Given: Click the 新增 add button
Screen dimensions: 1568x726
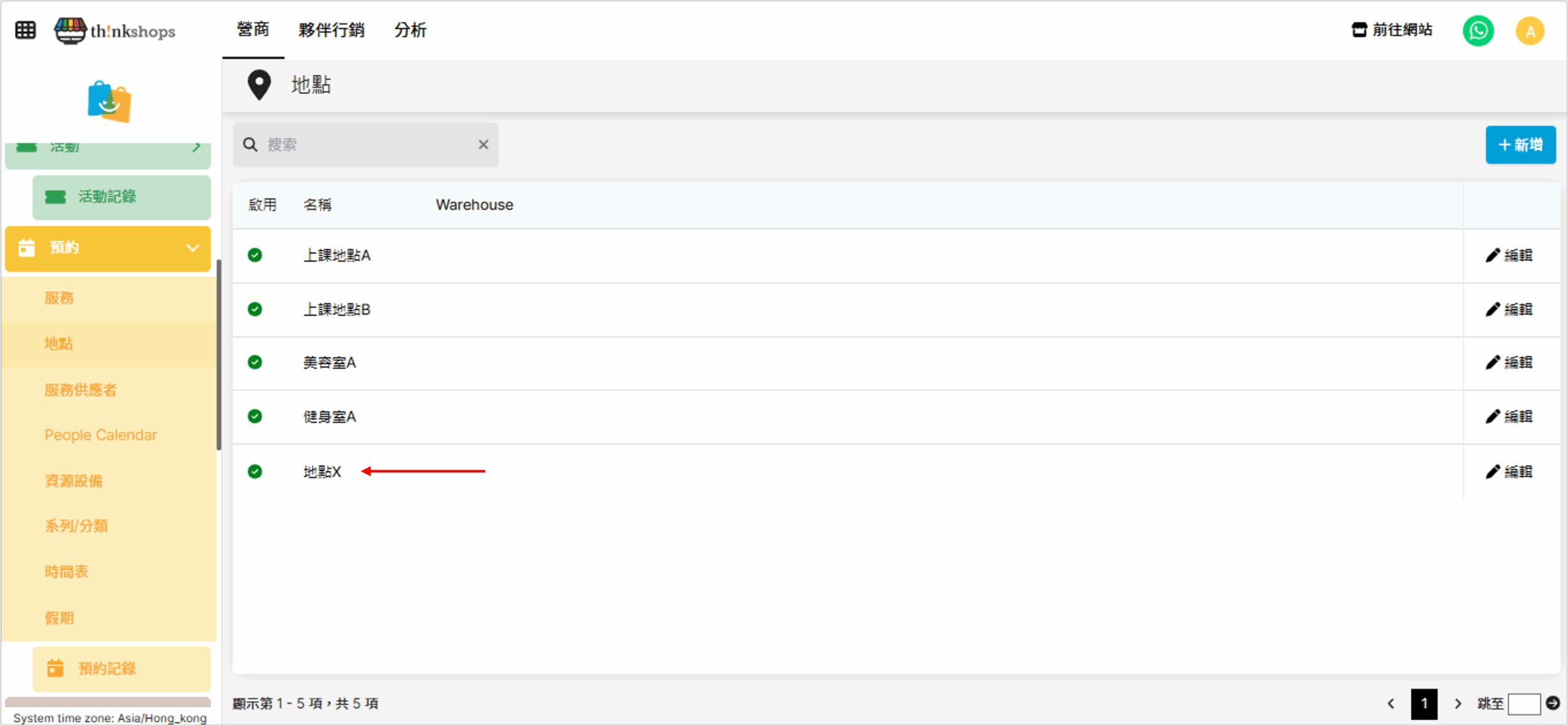Looking at the screenshot, I should coord(1520,145).
